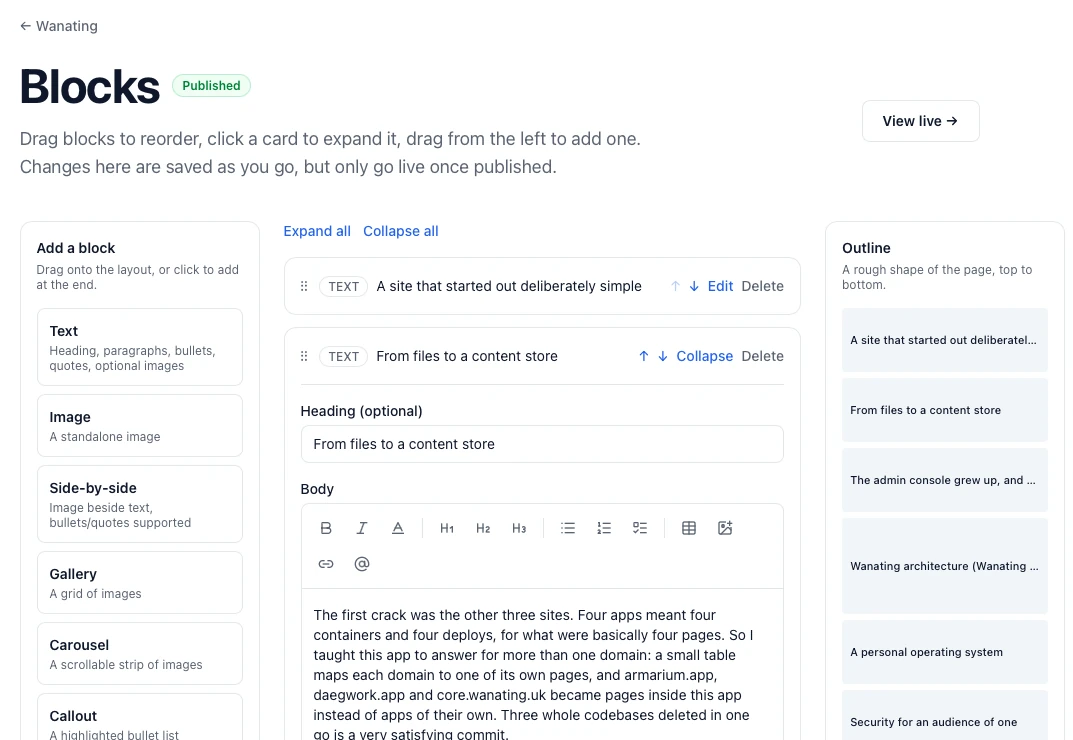This screenshot has height=740, width=1073.
Task: Open the text color tool
Action: pyautogui.click(x=398, y=528)
